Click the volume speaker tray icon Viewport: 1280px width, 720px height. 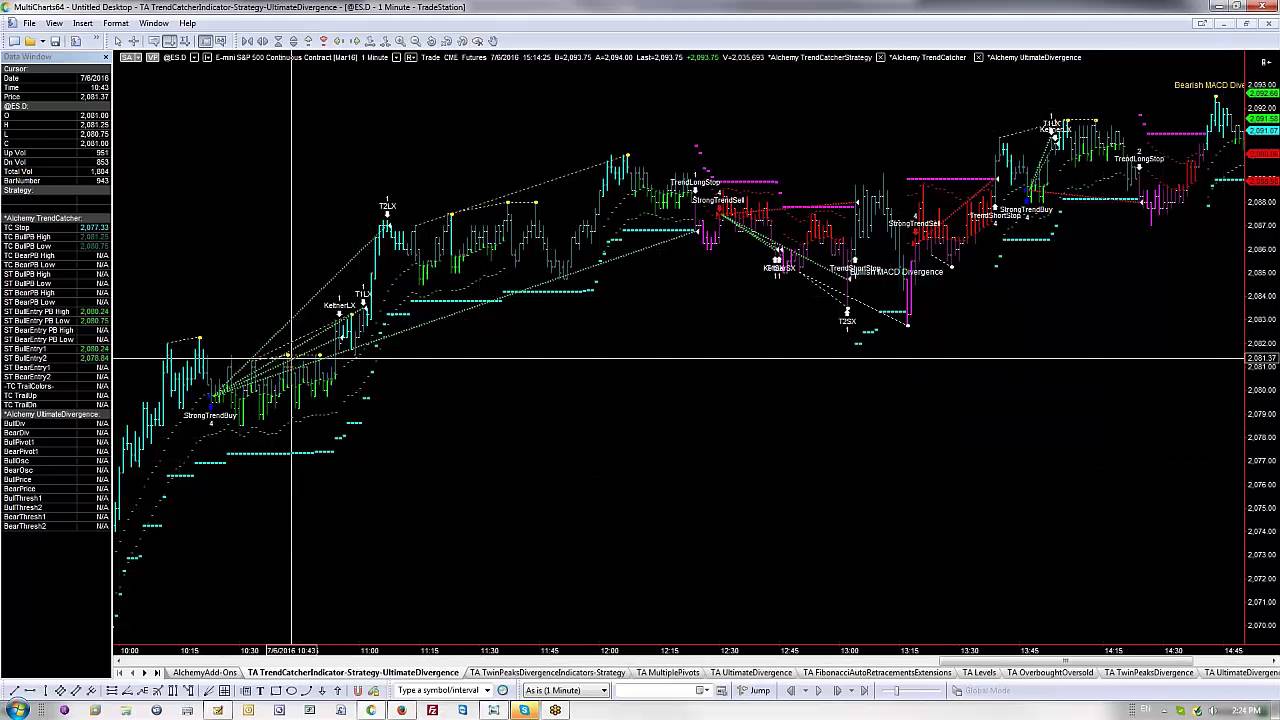[x=1212, y=710]
